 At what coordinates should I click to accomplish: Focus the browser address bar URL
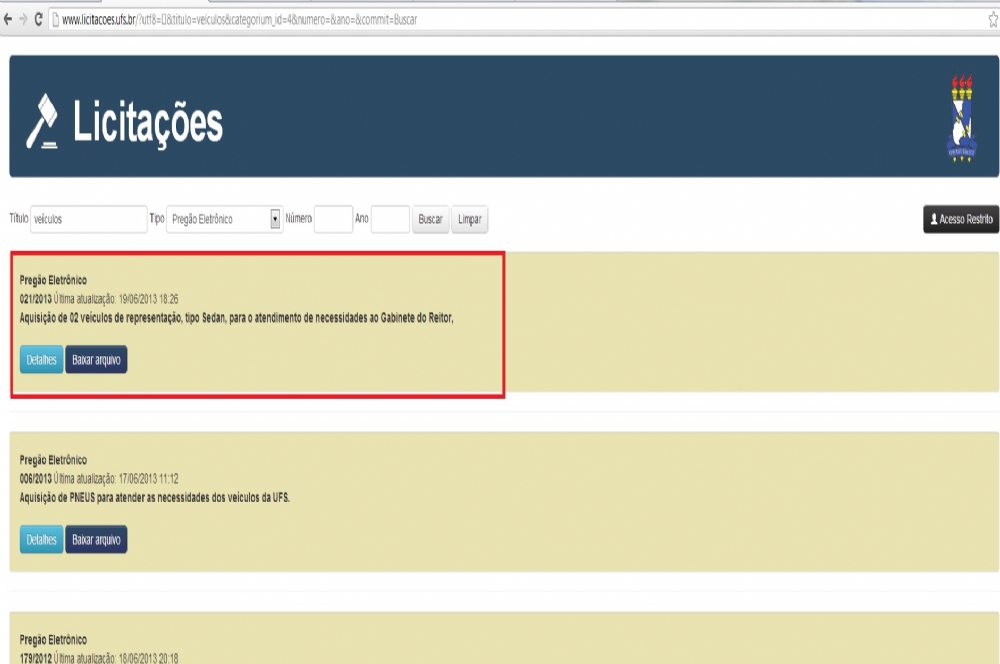point(400,20)
